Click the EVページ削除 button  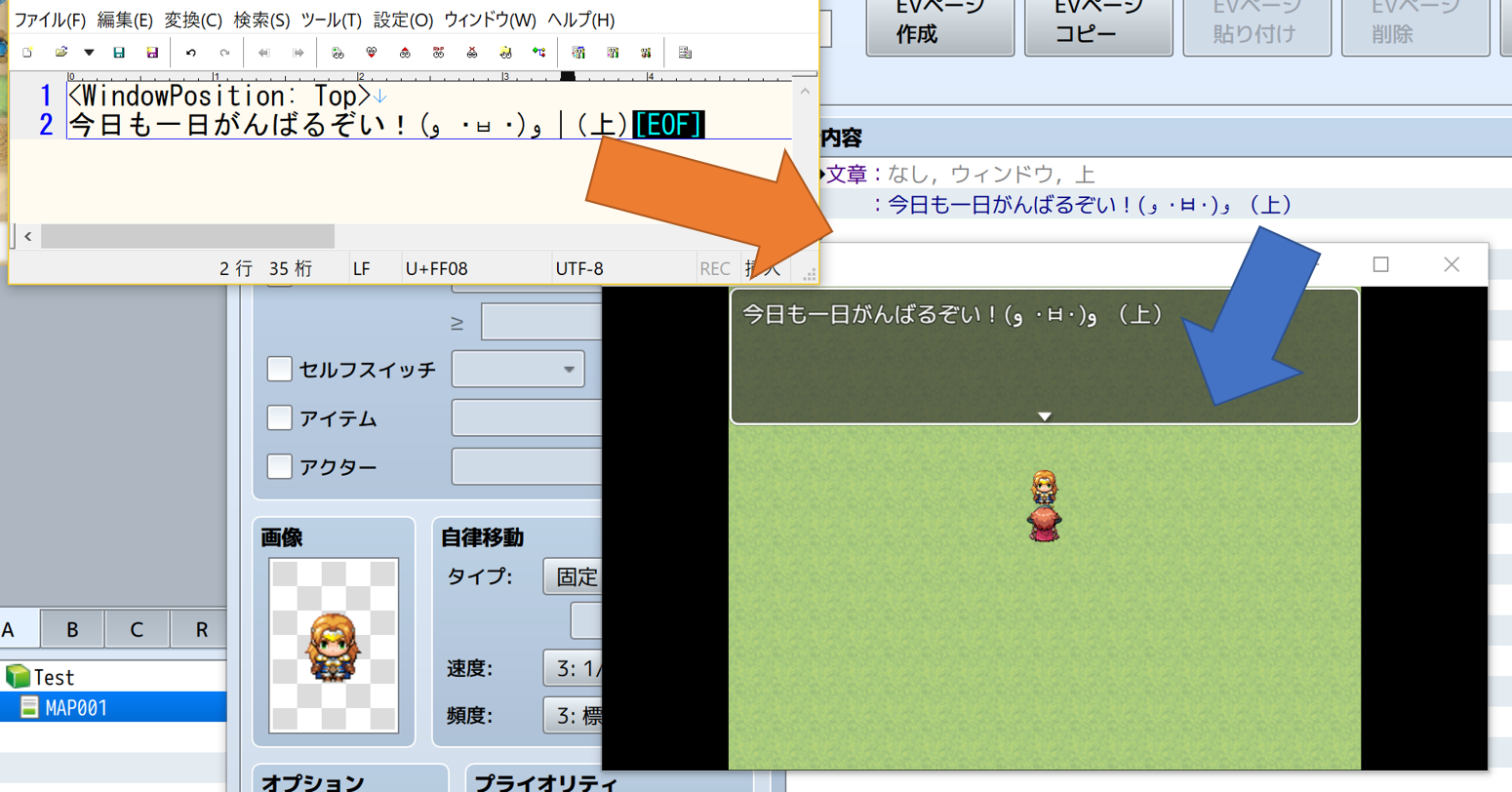[x=1415, y=25]
